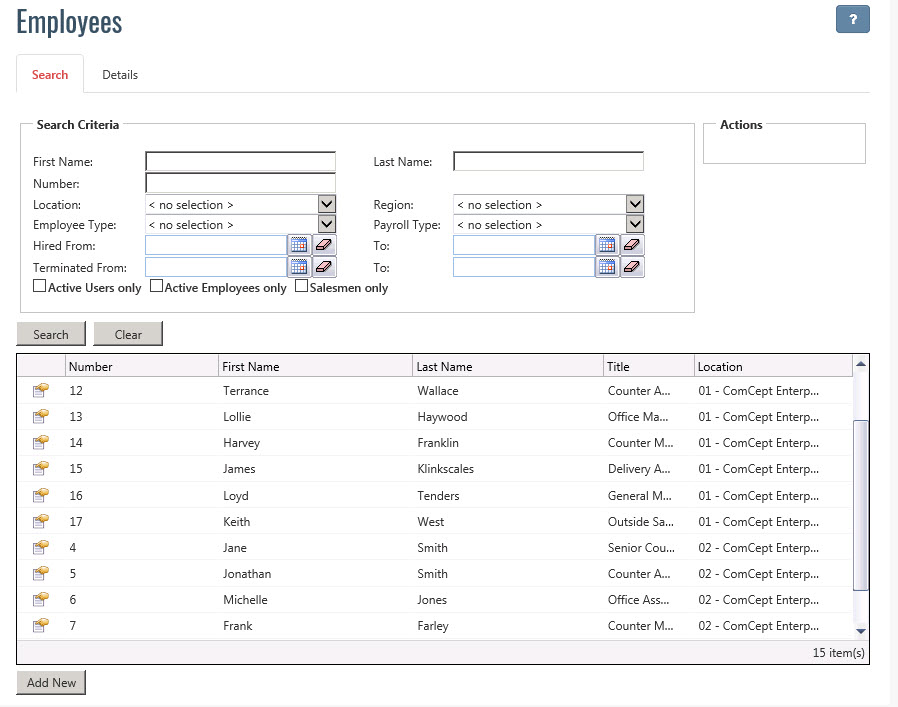The width and height of the screenshot is (898, 707).
Task: Click the First Name input field
Action: [240, 162]
